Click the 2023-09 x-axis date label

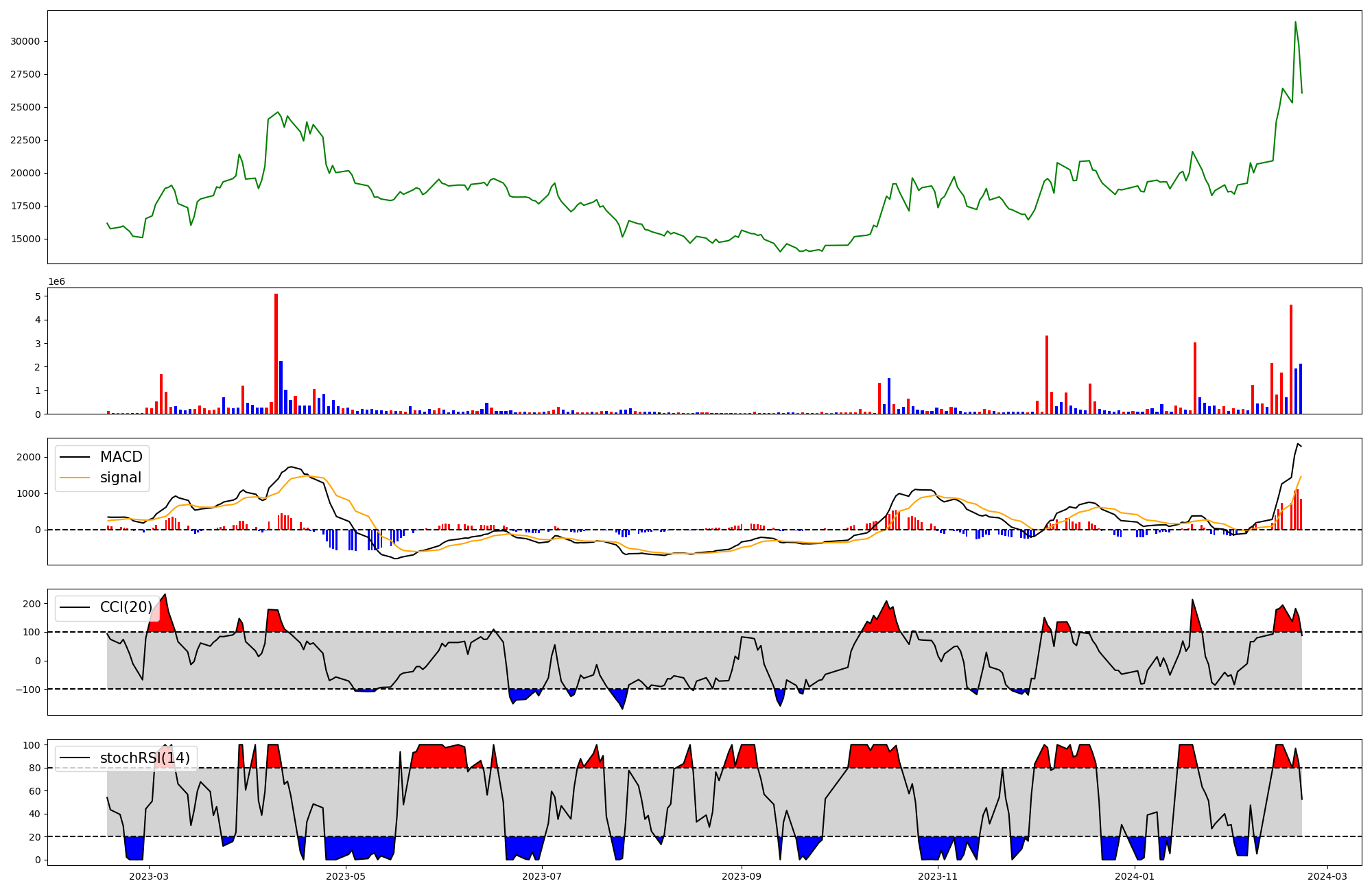pyautogui.click(x=742, y=876)
